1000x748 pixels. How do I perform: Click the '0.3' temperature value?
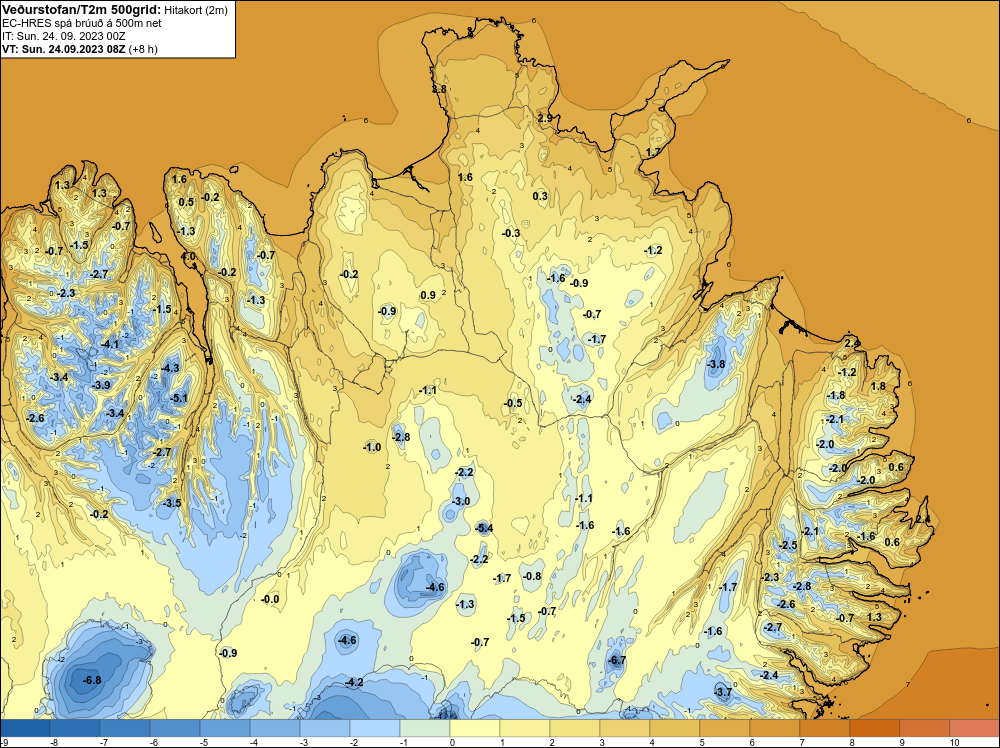540,196
